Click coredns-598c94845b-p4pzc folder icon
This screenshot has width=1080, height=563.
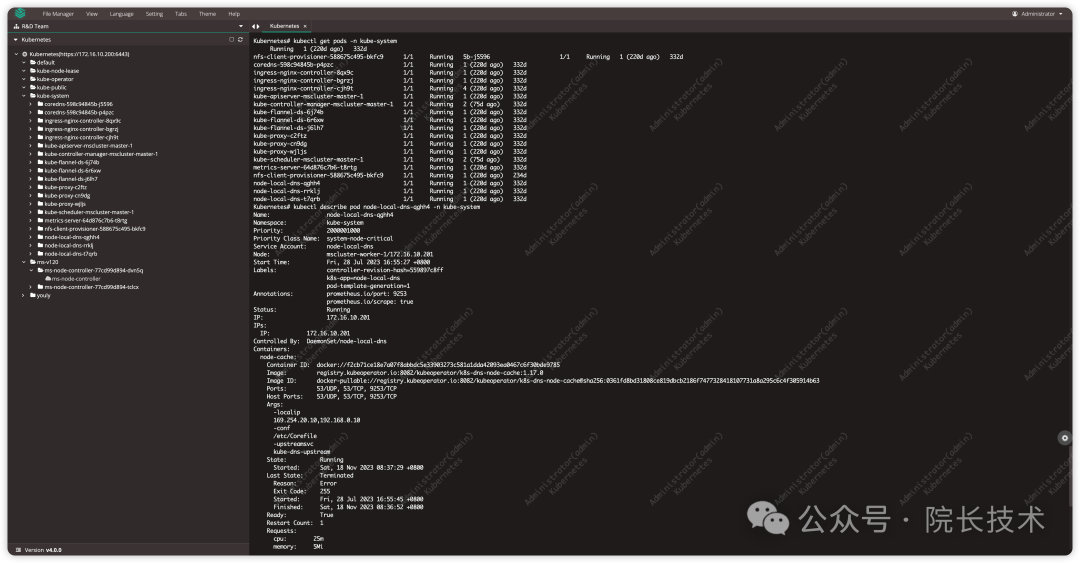[40, 112]
